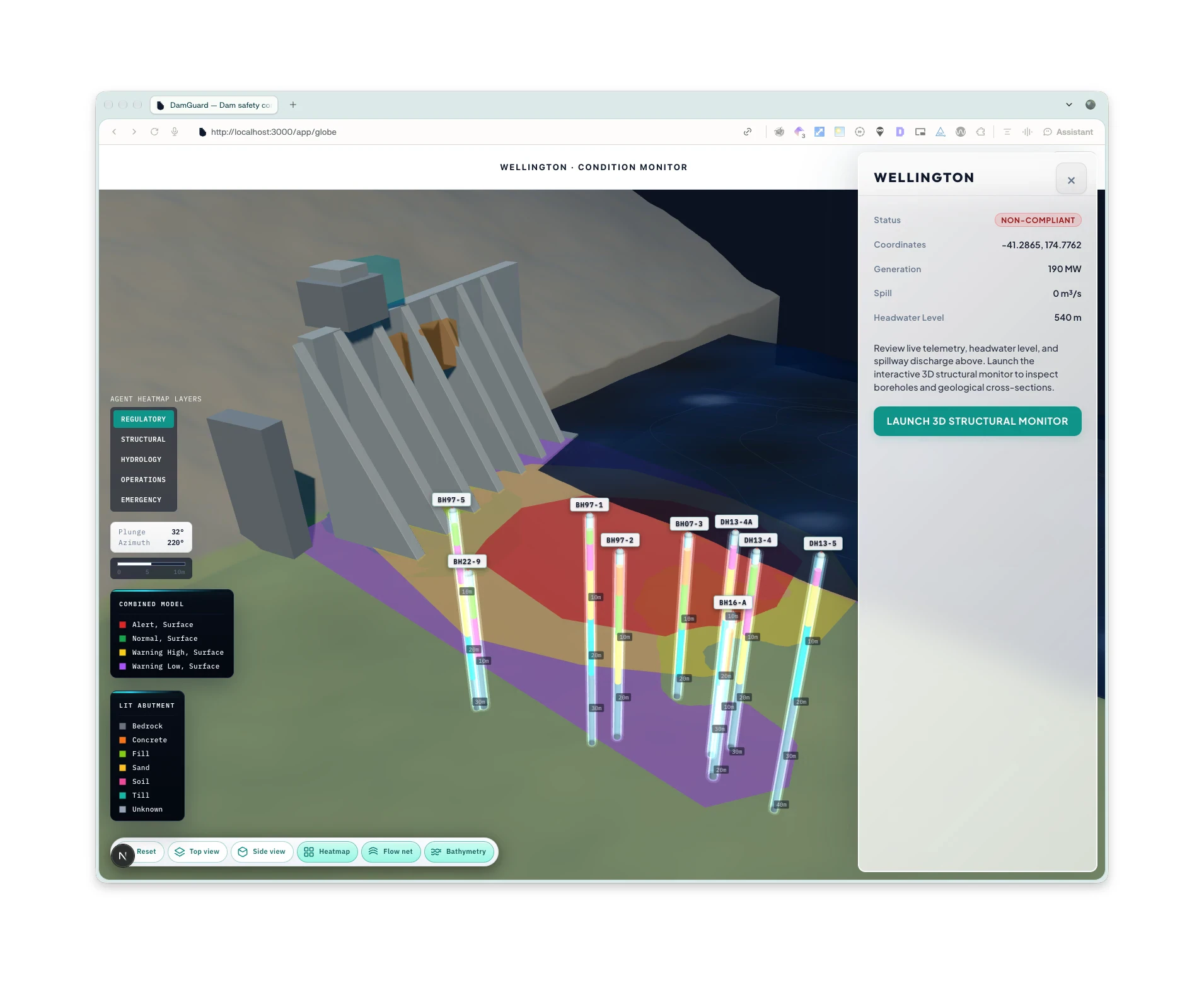
Task: Click the BH97-1 borehole label
Action: 589,505
